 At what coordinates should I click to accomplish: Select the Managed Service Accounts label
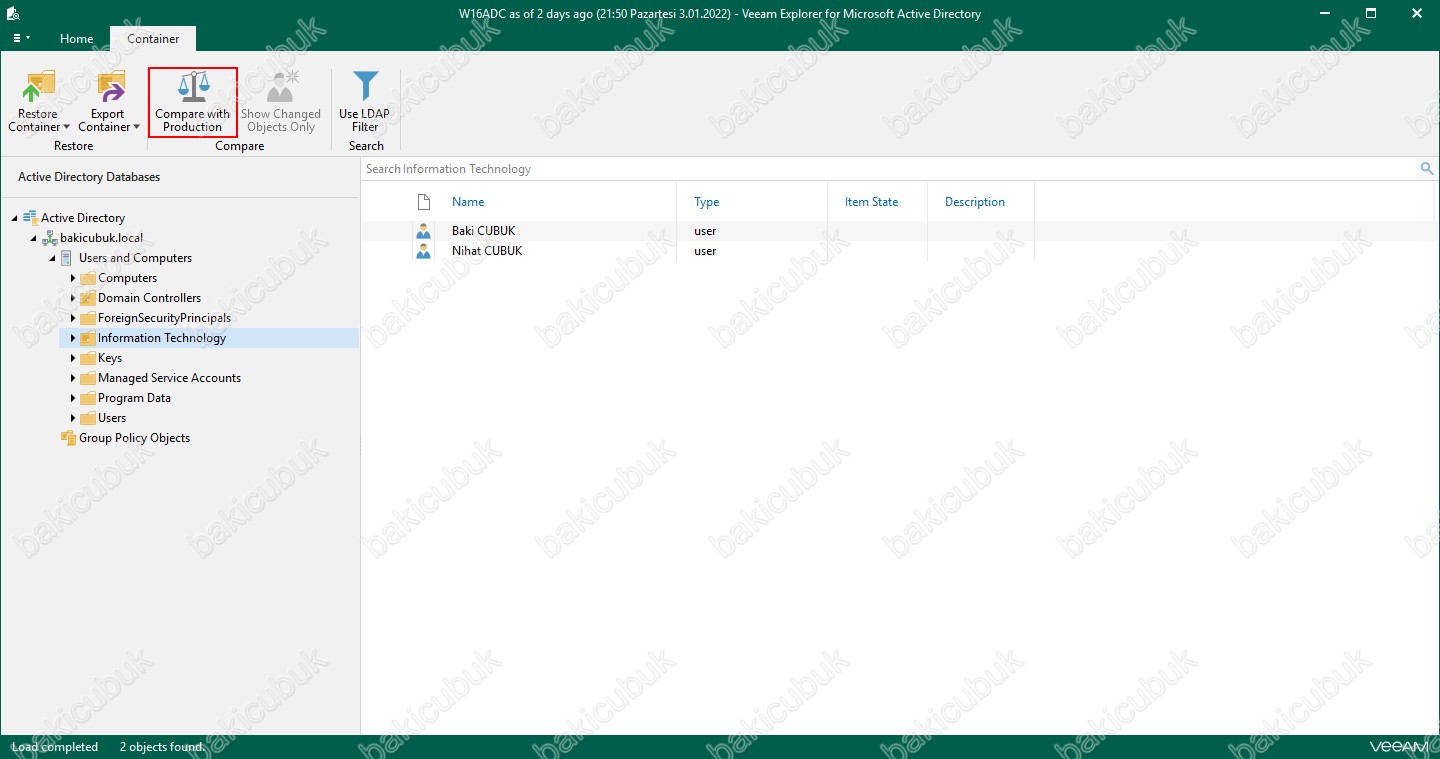169,378
